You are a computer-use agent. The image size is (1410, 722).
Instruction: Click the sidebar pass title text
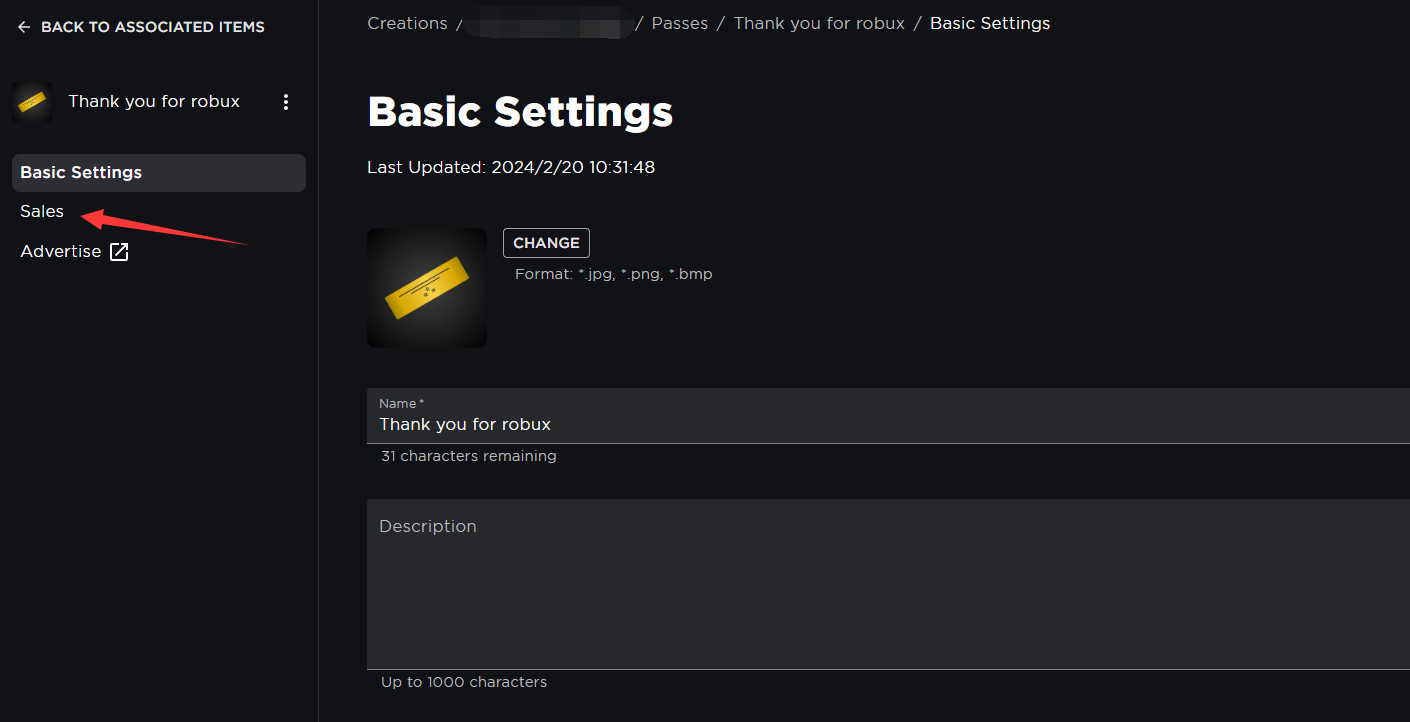pos(154,102)
